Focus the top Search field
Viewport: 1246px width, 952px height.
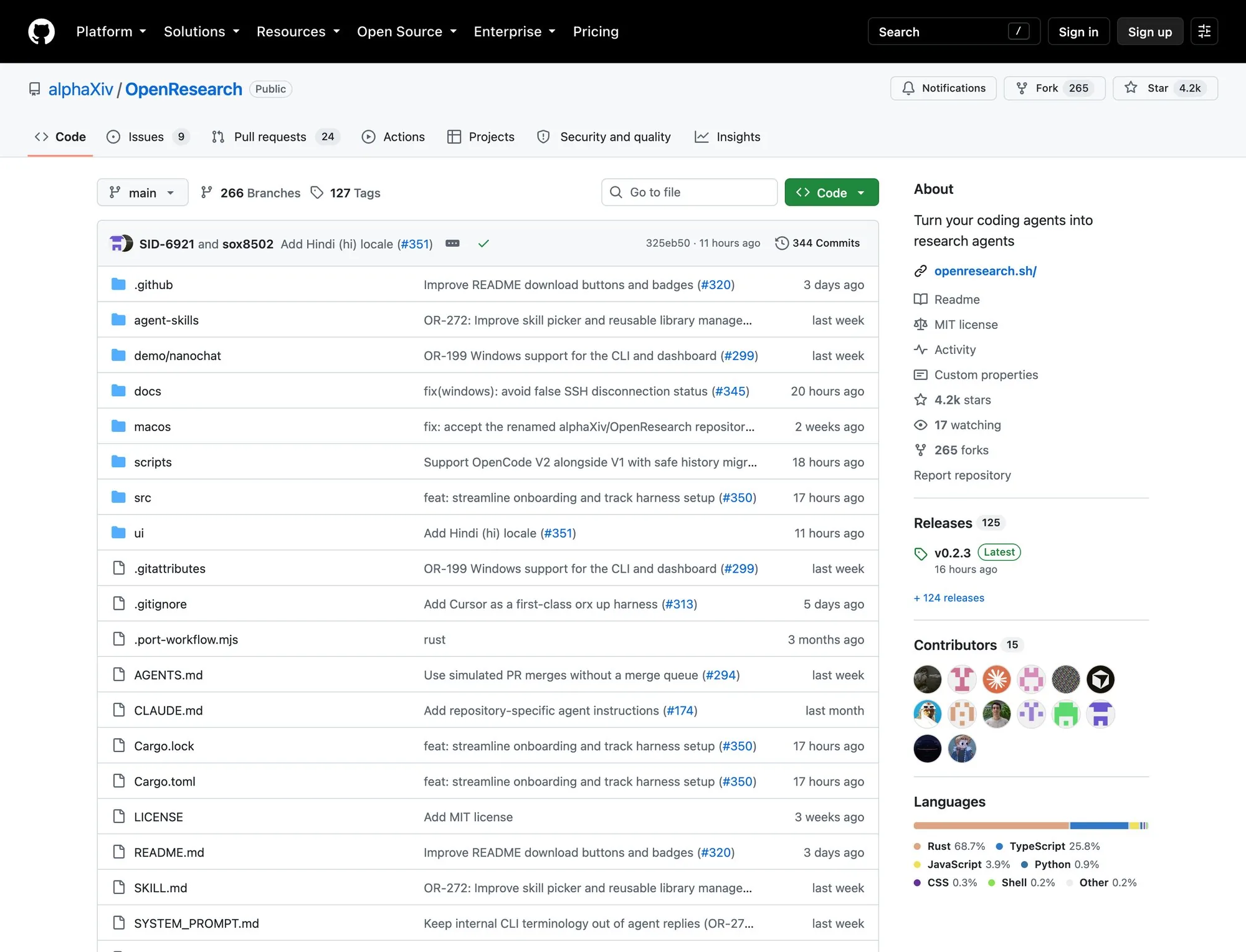[954, 32]
